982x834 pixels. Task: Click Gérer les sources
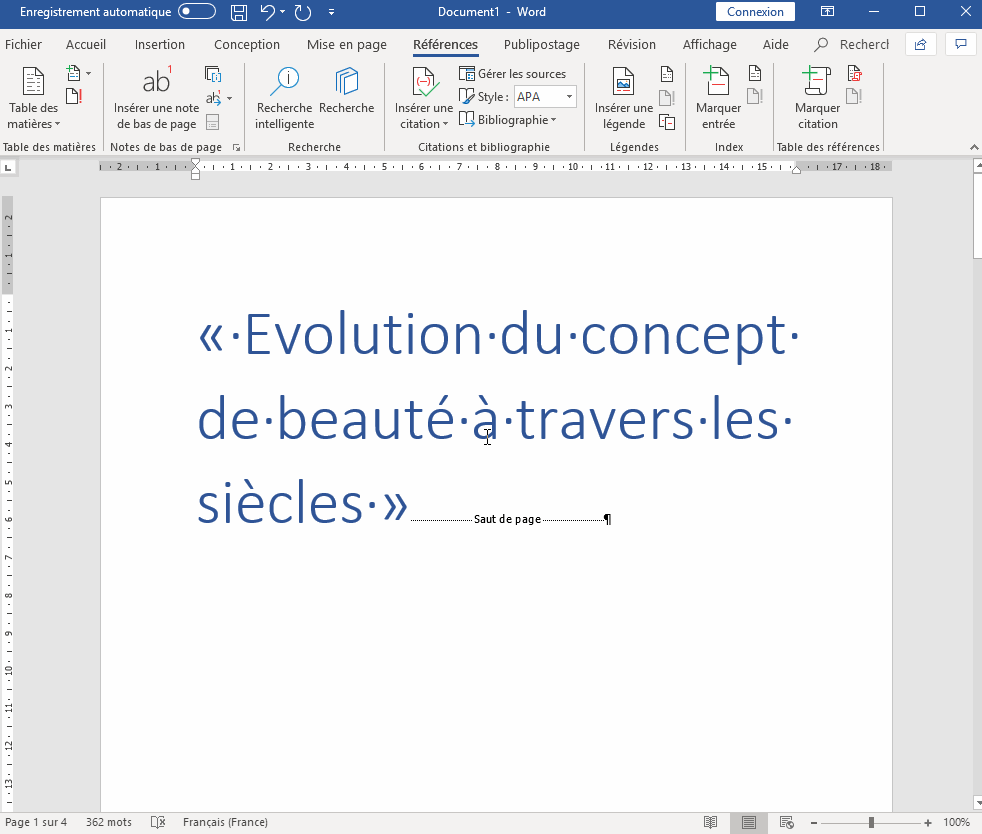tap(512, 74)
